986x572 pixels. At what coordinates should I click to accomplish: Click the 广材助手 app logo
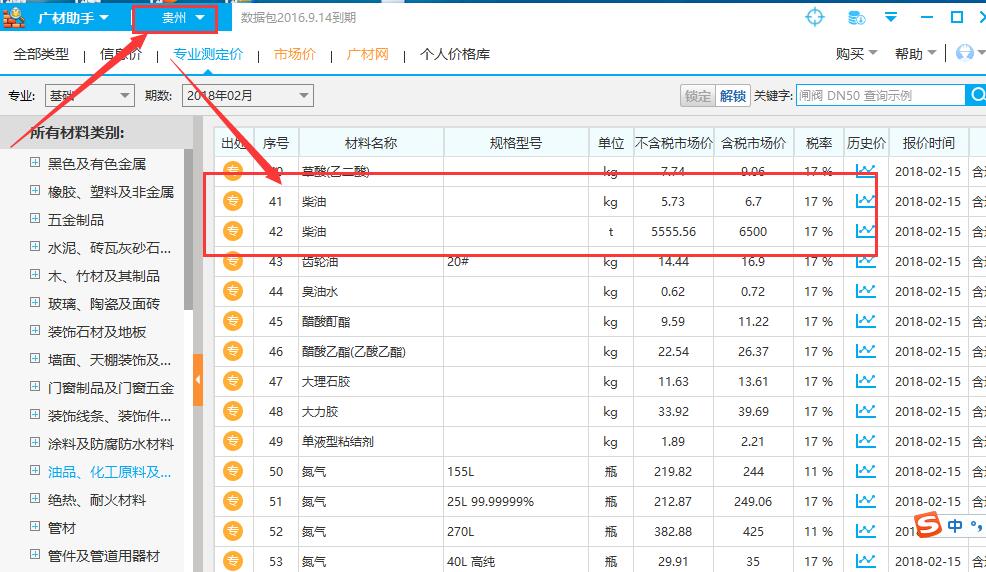(x=14, y=18)
